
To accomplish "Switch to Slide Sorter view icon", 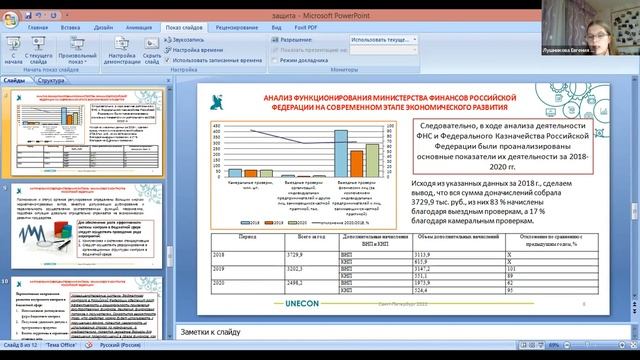I will (532, 345).
